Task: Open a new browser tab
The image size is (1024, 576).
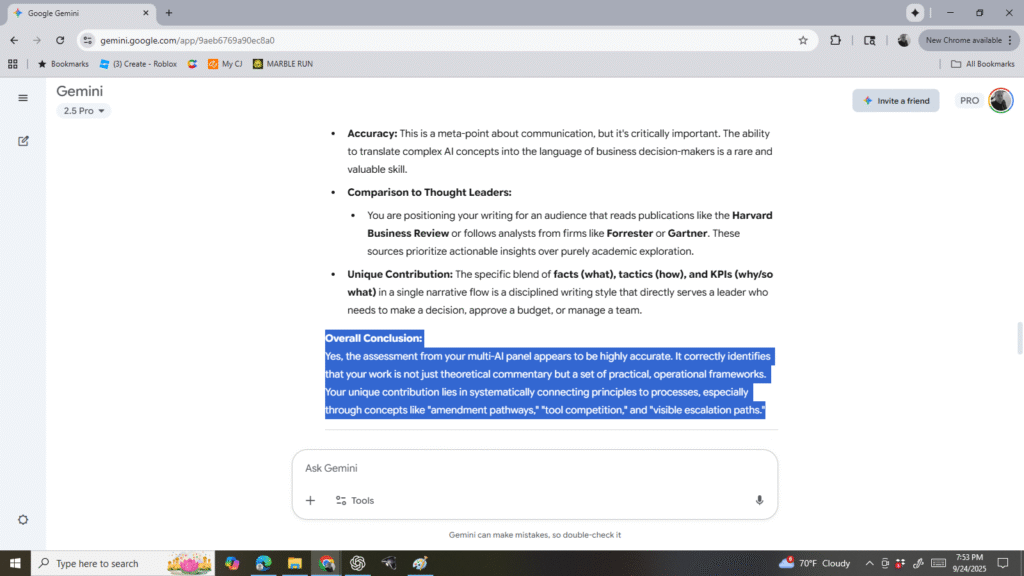Action: (169, 13)
